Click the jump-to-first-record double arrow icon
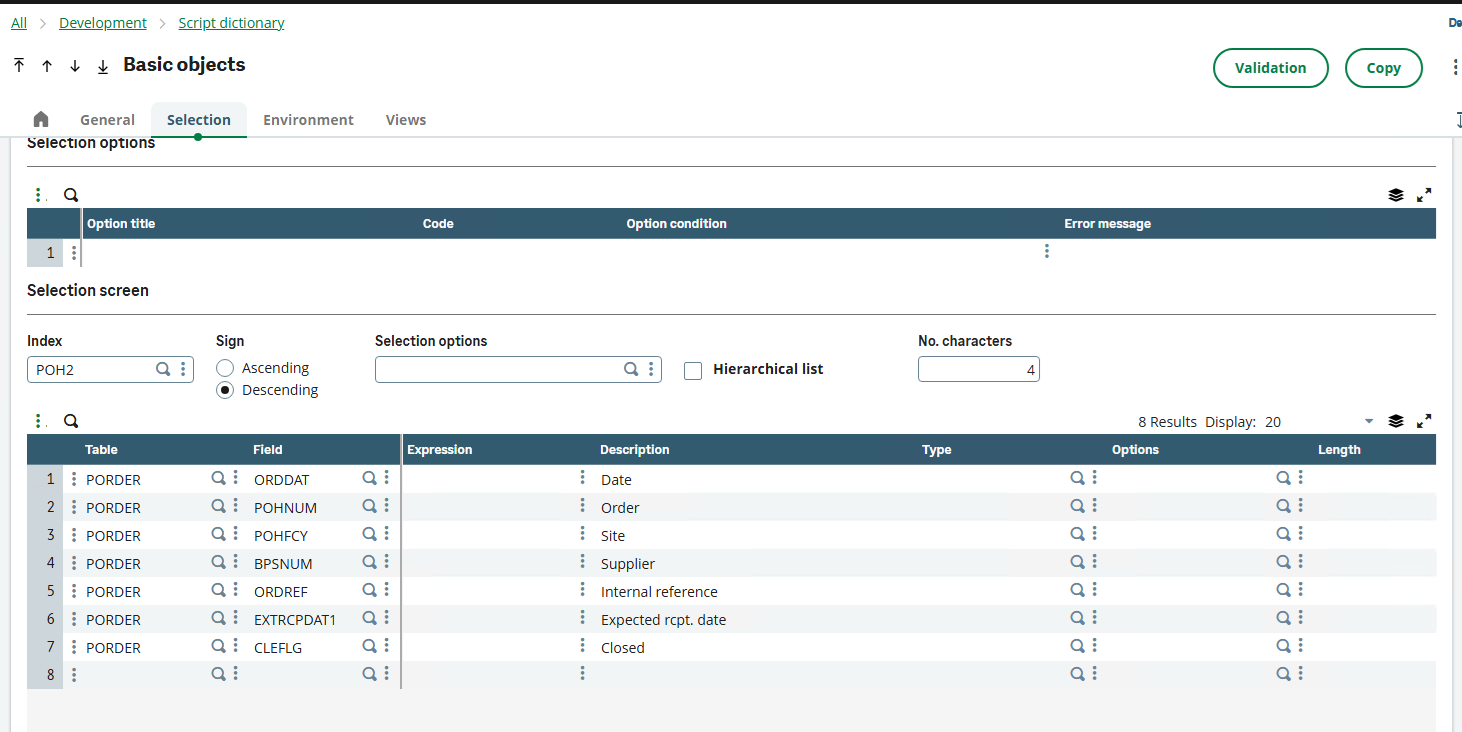The image size is (1462, 732). click(x=18, y=65)
